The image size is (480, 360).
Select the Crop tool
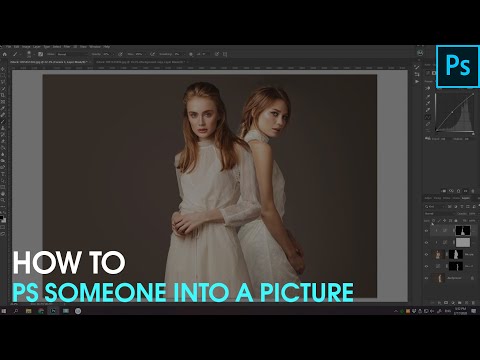[x=3, y=95]
